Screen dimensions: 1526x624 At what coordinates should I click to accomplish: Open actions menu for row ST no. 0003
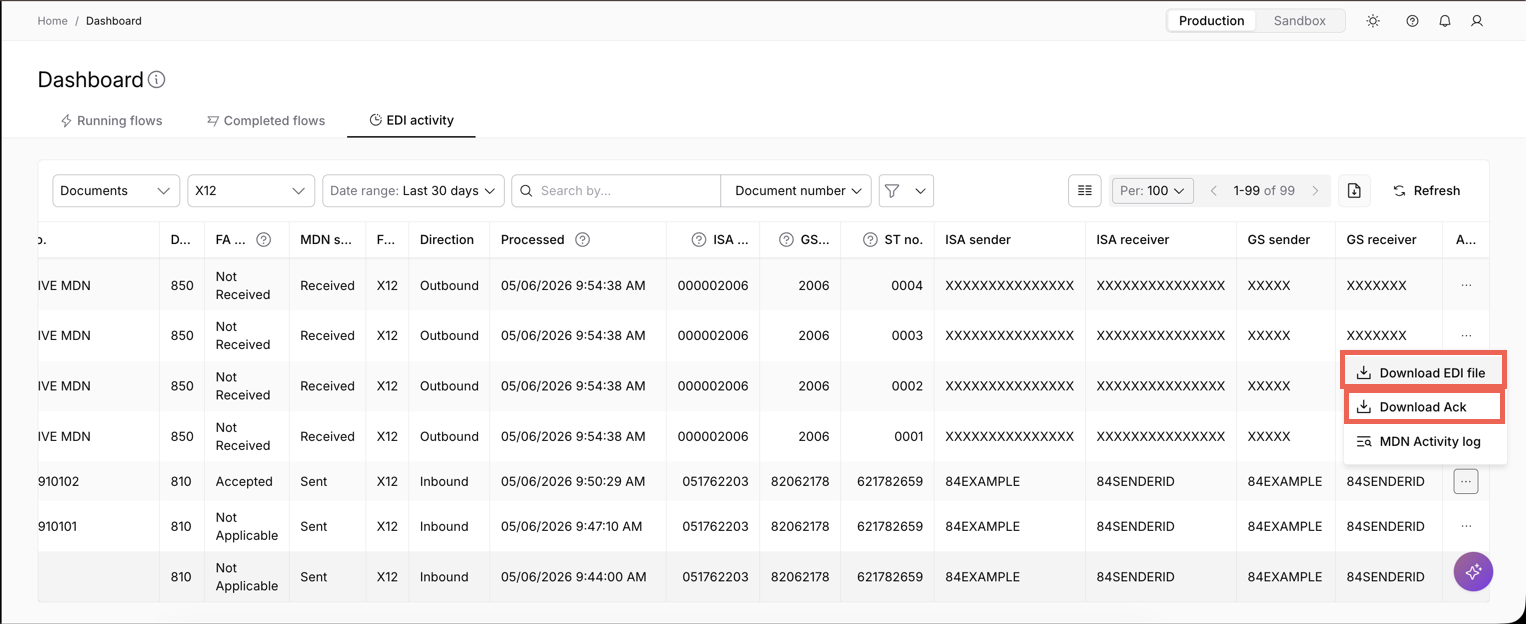pyautogui.click(x=1466, y=335)
